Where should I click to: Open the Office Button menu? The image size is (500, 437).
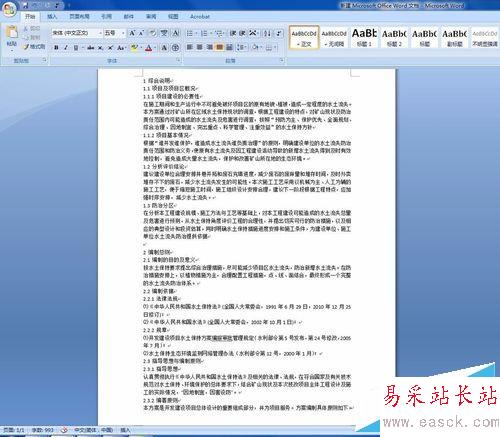(9, 9)
